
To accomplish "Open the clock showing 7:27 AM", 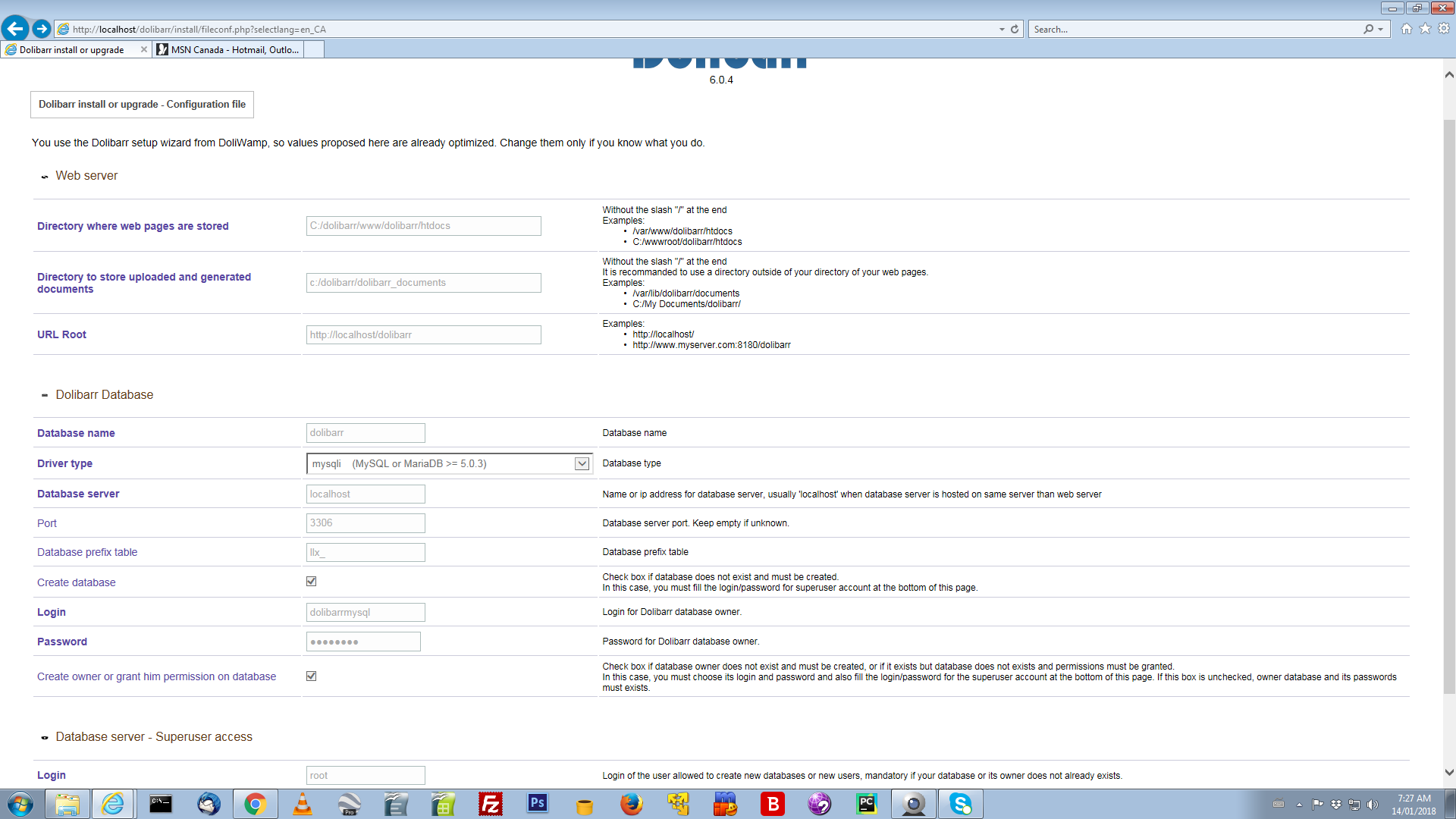I will point(1414,805).
